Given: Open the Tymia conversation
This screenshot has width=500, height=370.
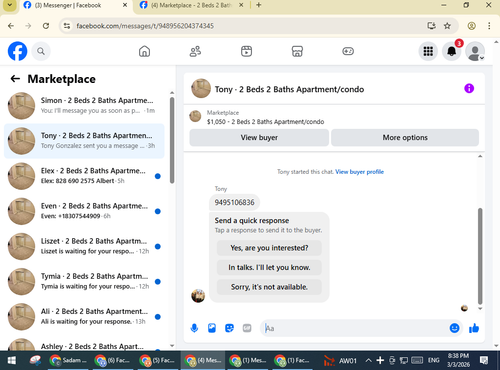Looking at the screenshot, I should pyautogui.click(x=84, y=281).
